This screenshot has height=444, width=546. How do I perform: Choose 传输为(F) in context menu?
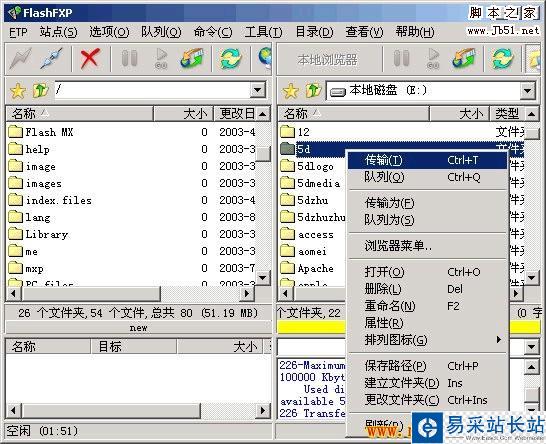427,203
